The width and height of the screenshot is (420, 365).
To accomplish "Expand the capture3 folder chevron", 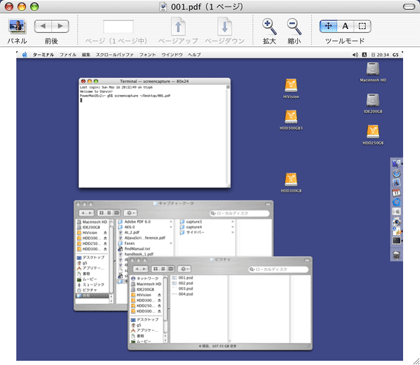I will point(232,222).
